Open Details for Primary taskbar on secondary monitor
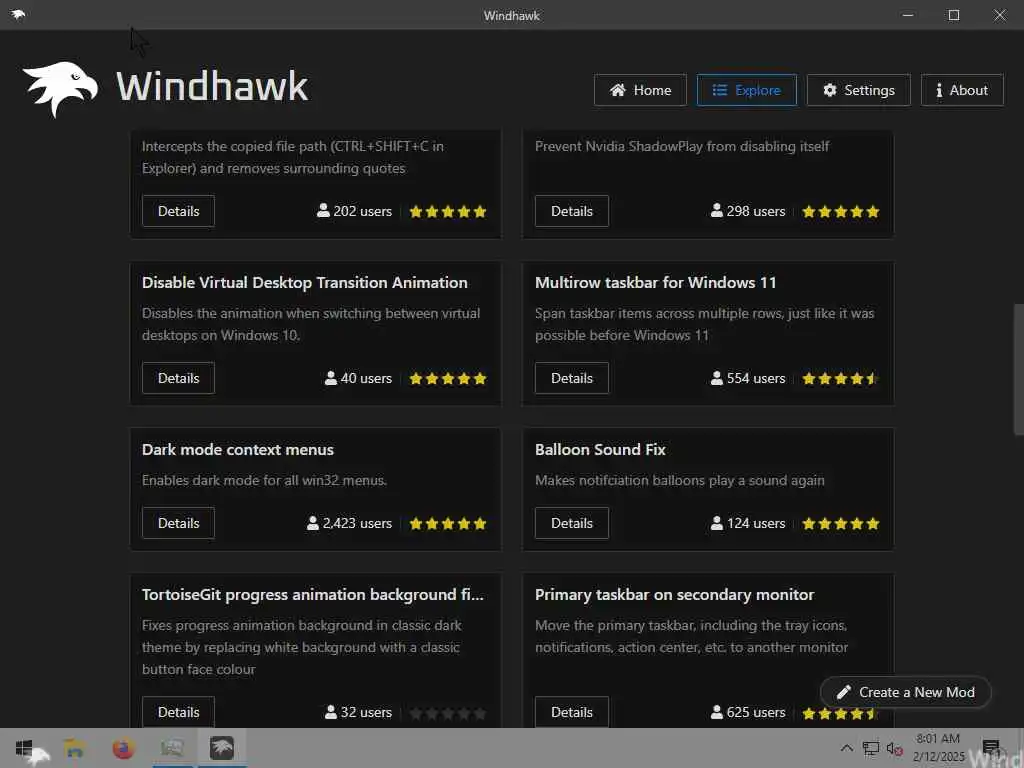1024x768 pixels. click(x=571, y=712)
